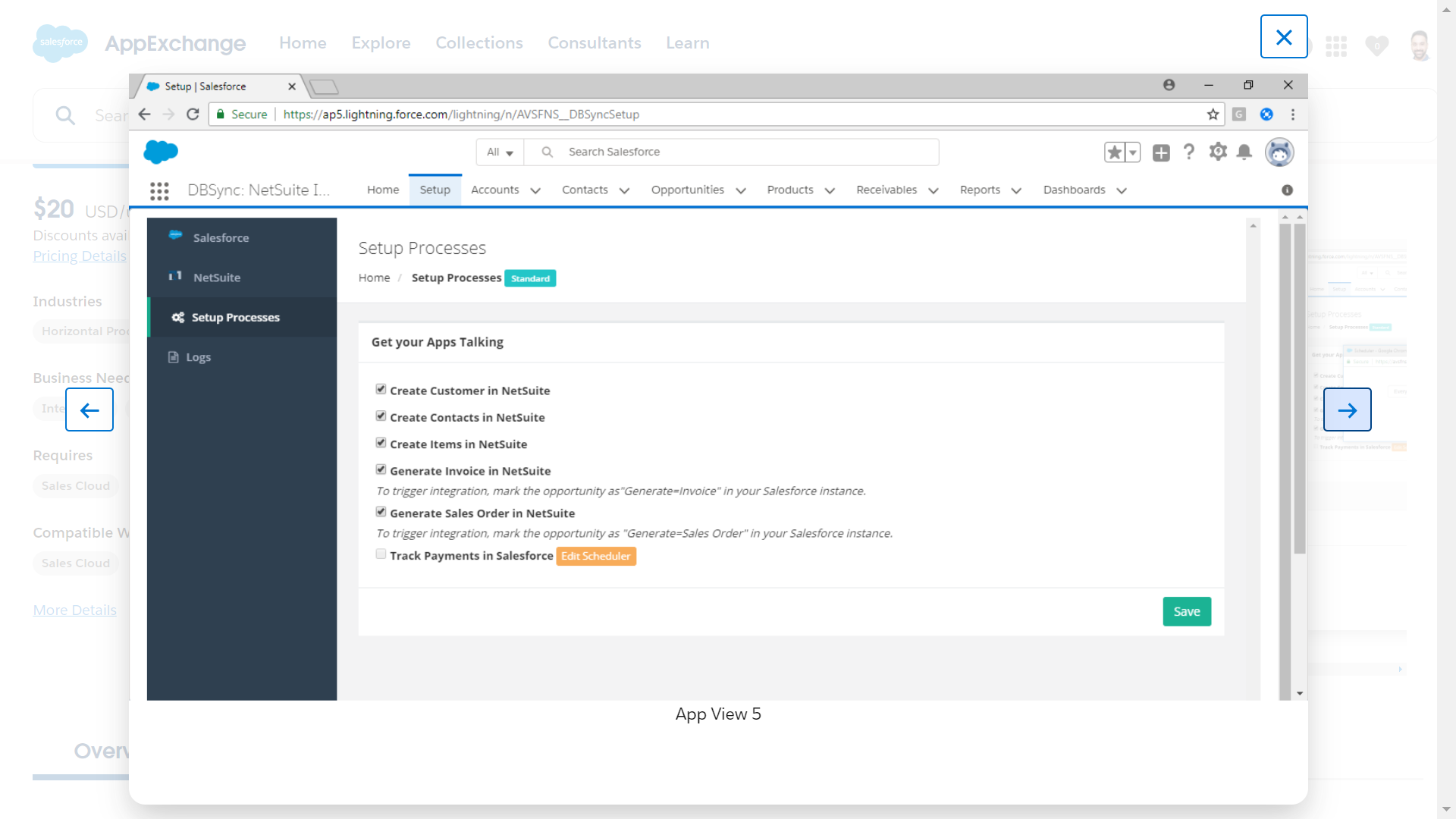Select the Home tab in DBSync app
The width and height of the screenshot is (1456, 819).
coord(383,190)
